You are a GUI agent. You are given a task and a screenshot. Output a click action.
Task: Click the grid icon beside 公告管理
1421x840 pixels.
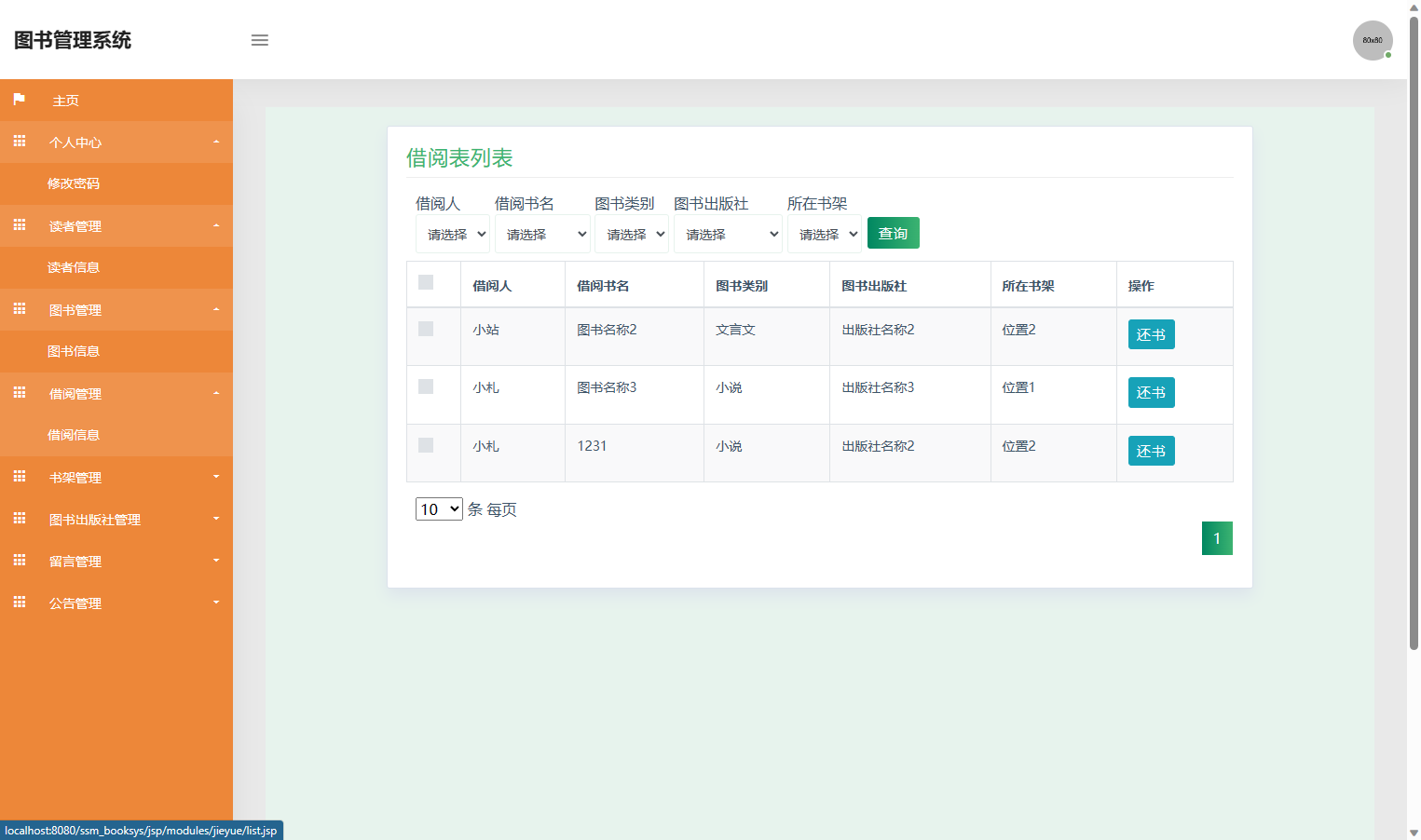[19, 603]
